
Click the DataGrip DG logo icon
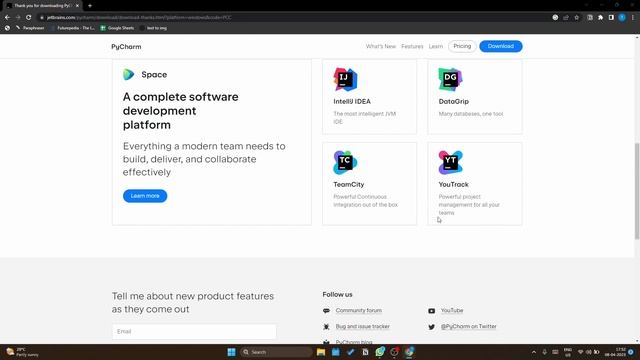(450, 79)
